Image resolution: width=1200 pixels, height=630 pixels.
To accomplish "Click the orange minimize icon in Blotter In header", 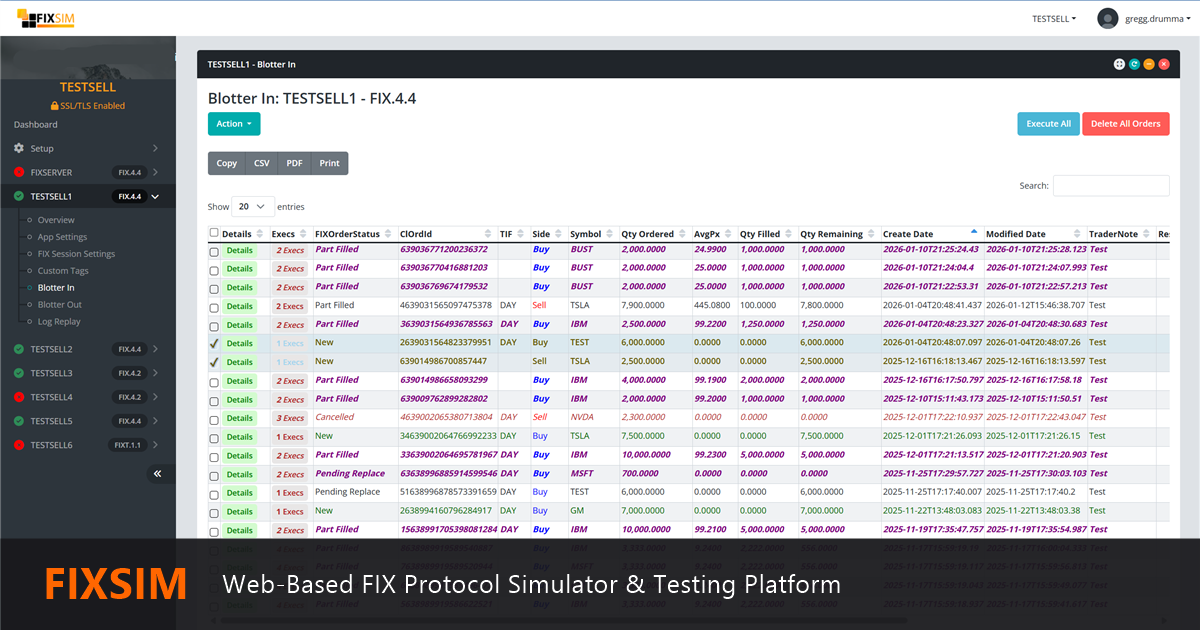I will (x=1149, y=64).
